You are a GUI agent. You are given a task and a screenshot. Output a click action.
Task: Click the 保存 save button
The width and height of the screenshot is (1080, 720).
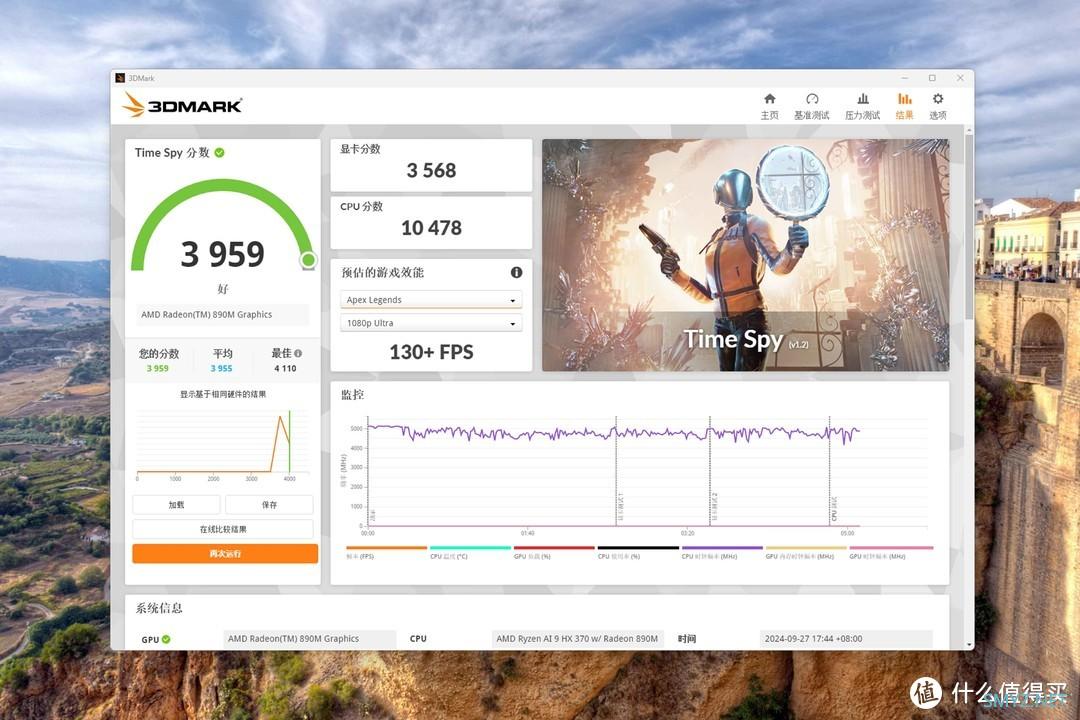click(x=269, y=505)
